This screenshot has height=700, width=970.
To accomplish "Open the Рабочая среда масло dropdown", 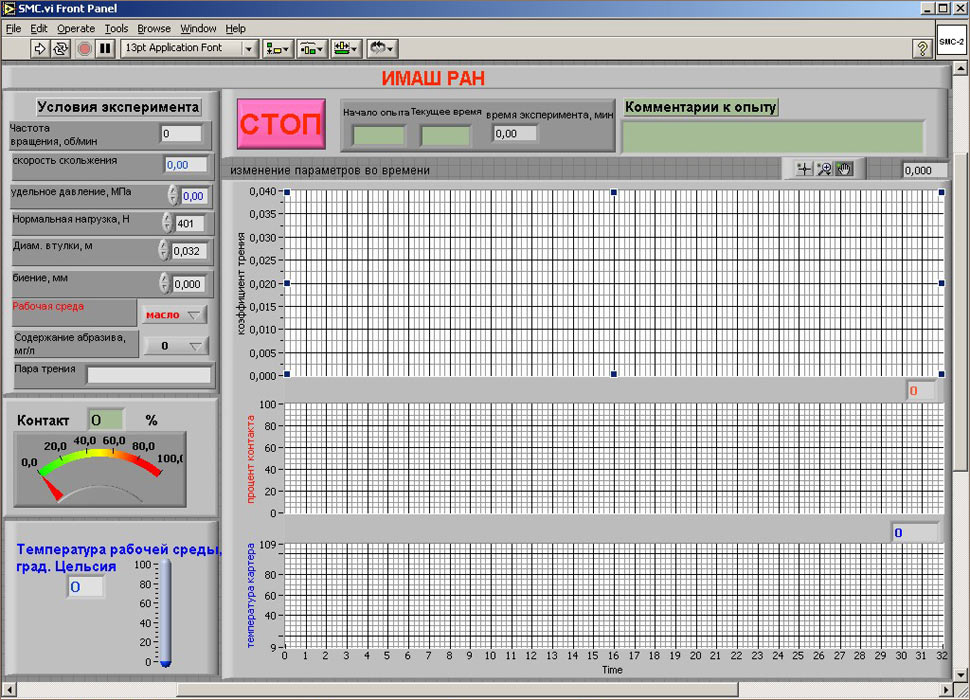I will (174, 315).
